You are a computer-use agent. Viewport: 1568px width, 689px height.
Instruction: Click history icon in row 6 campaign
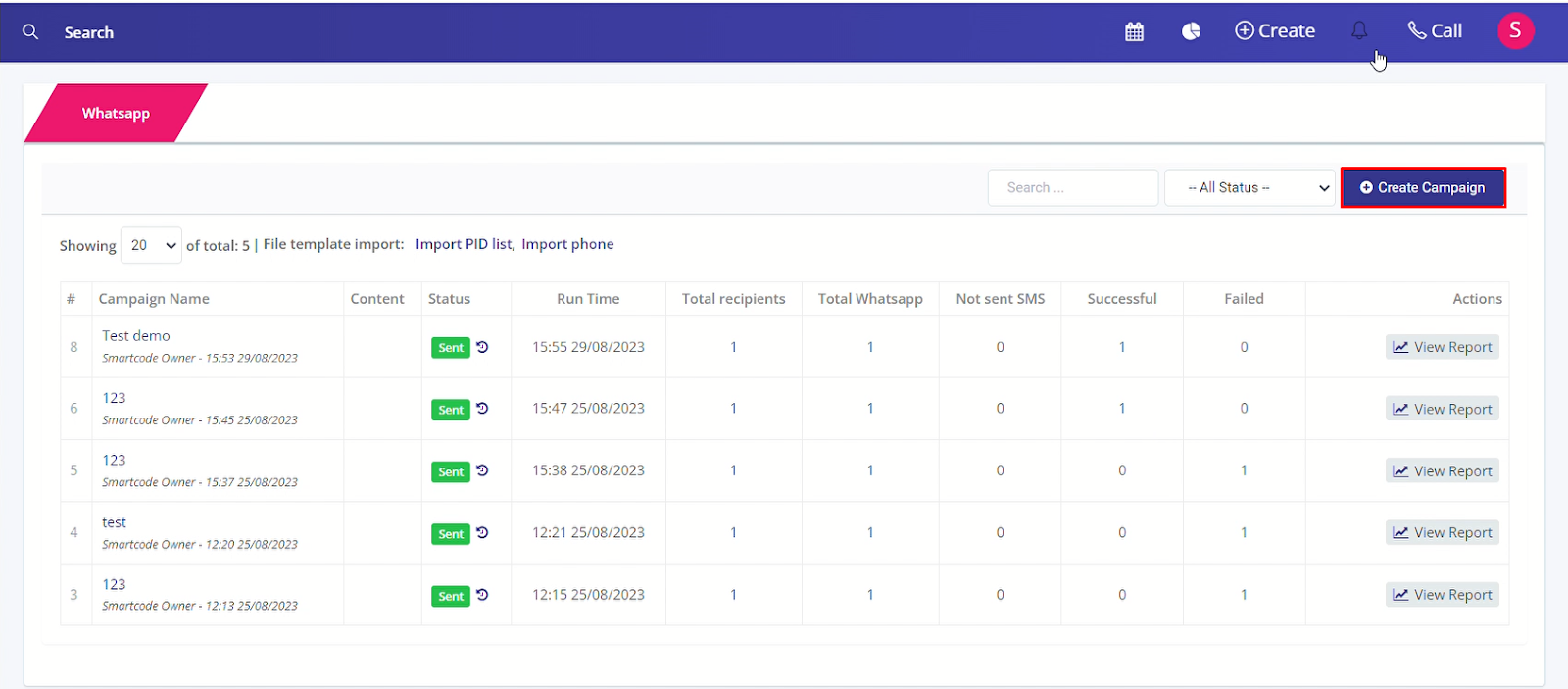(x=482, y=408)
